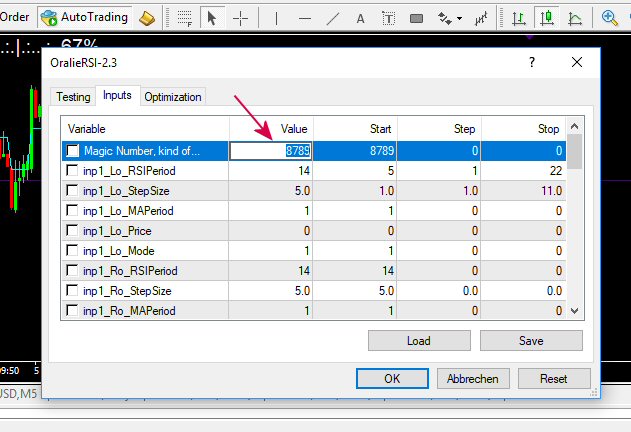The height and width of the screenshot is (432, 631).
Task: Click the Load button
Action: pos(419,341)
